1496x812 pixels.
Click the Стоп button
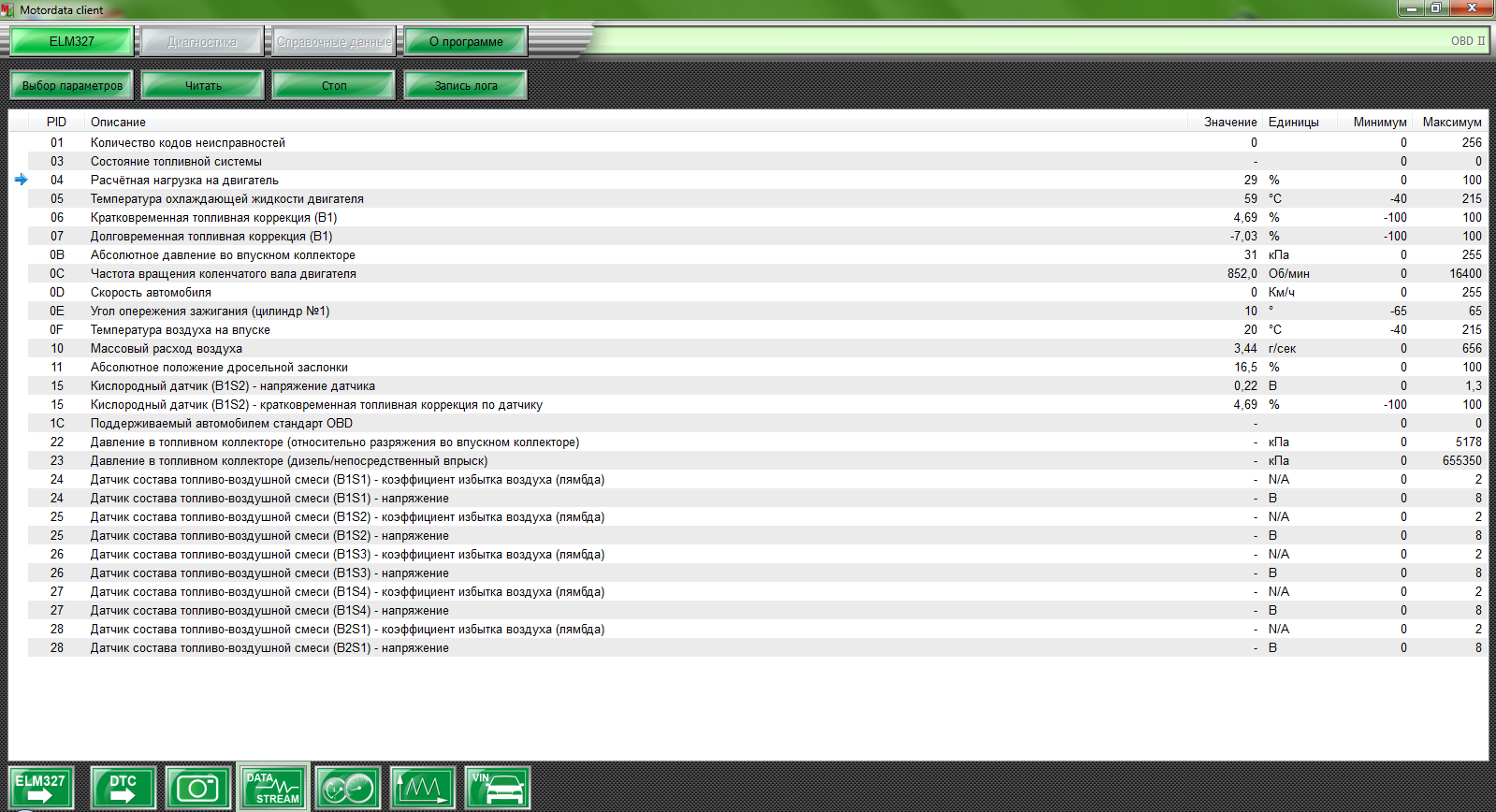coord(334,85)
